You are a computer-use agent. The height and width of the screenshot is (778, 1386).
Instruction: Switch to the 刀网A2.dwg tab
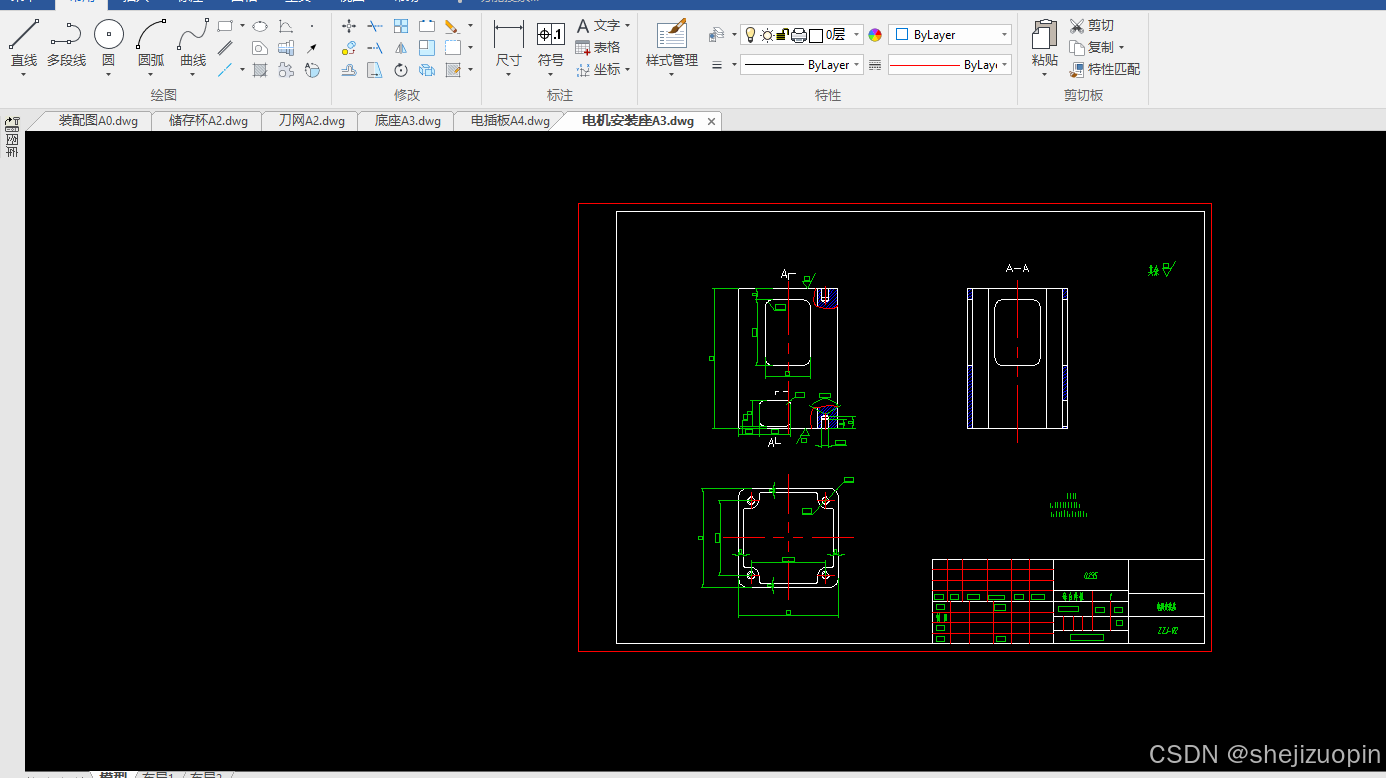[x=311, y=121]
